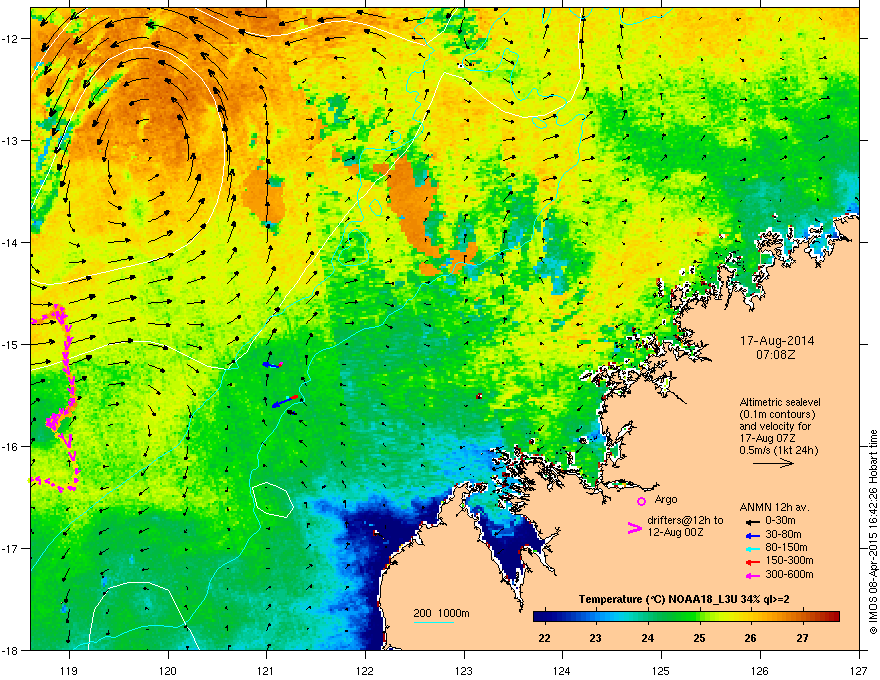This screenshot has width=880, height=680.
Task: Click the 0.5m/s velocity scale arrow
Action: pos(773,463)
